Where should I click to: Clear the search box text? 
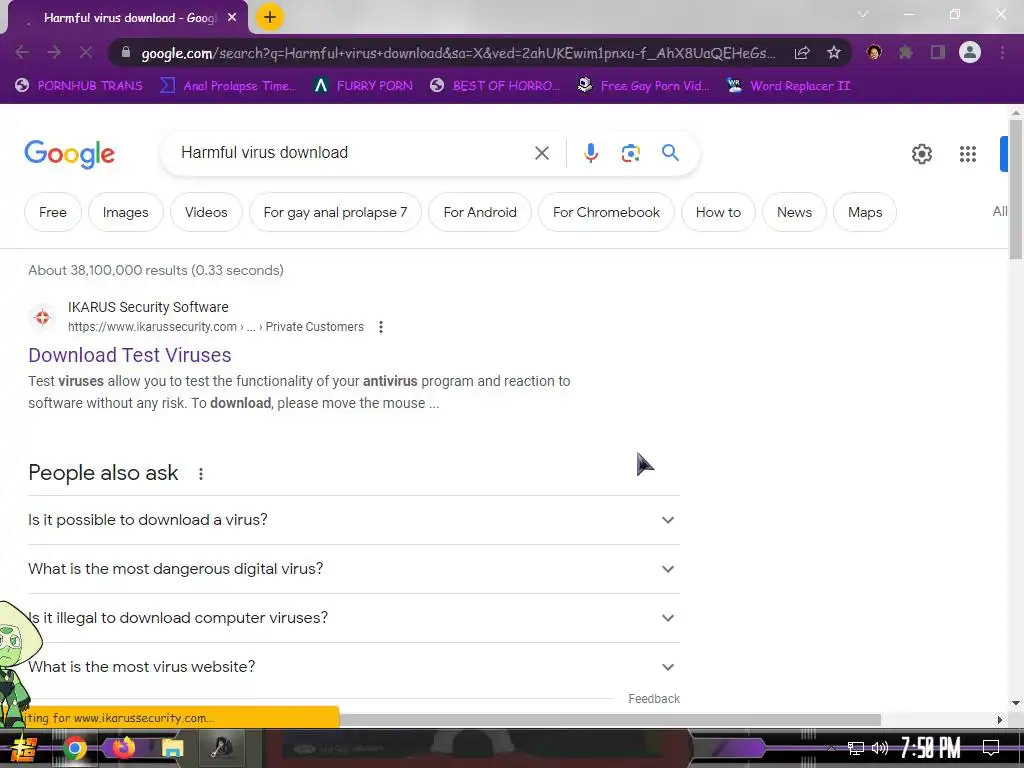(x=541, y=153)
